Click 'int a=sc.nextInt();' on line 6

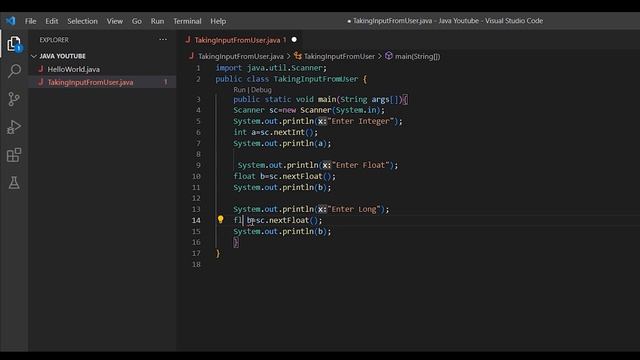[276, 132]
